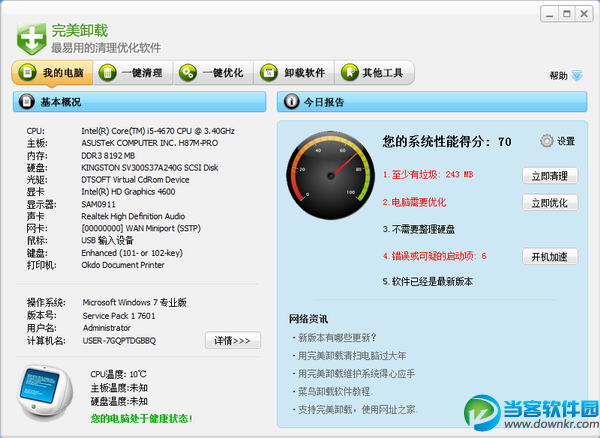Click the disk value KINGSTON SV300S37A240G
Screen dimensions: 600x438
point(150,168)
